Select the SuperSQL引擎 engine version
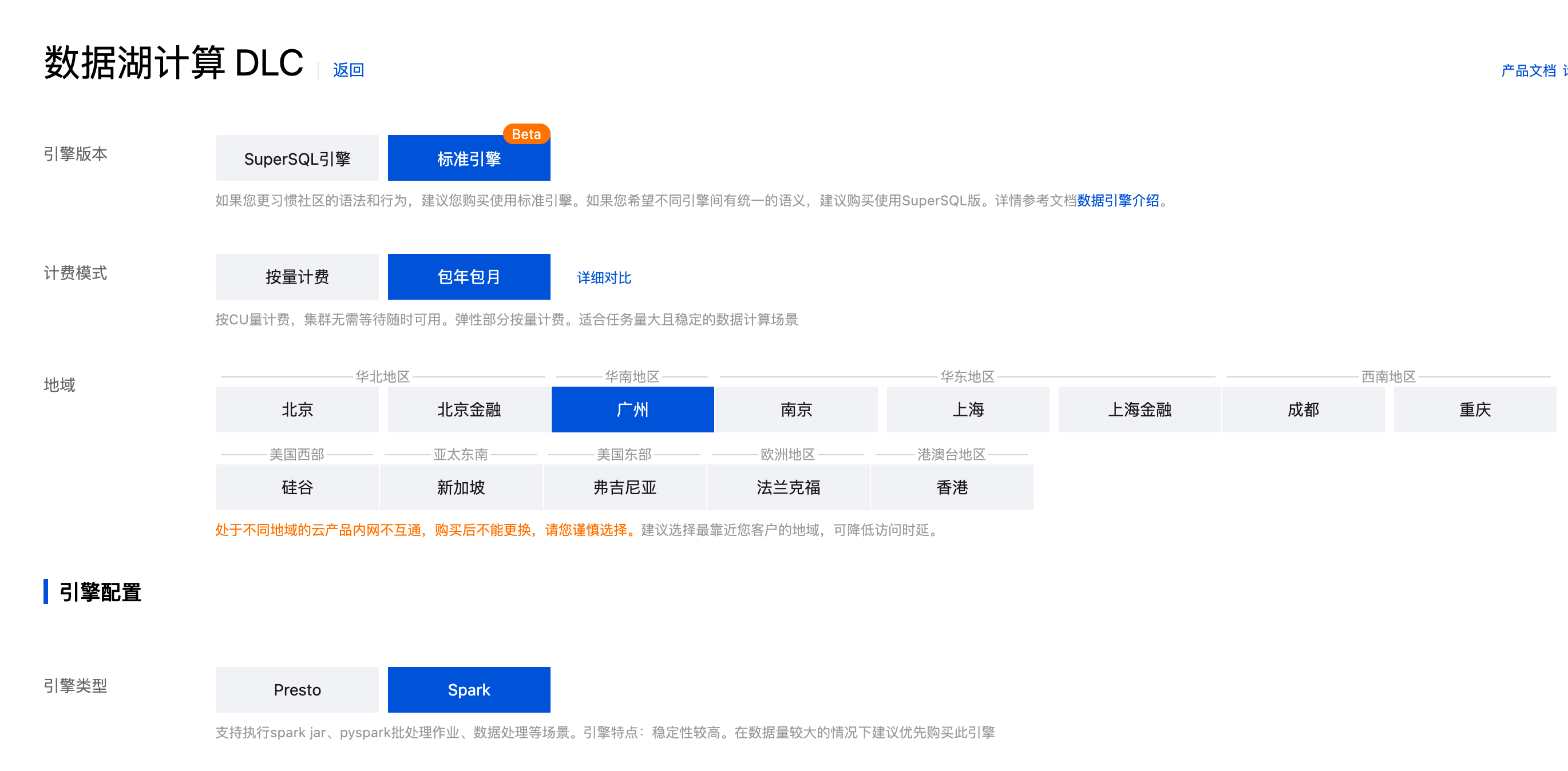Image resolution: width=1568 pixels, height=771 pixels. [x=297, y=158]
